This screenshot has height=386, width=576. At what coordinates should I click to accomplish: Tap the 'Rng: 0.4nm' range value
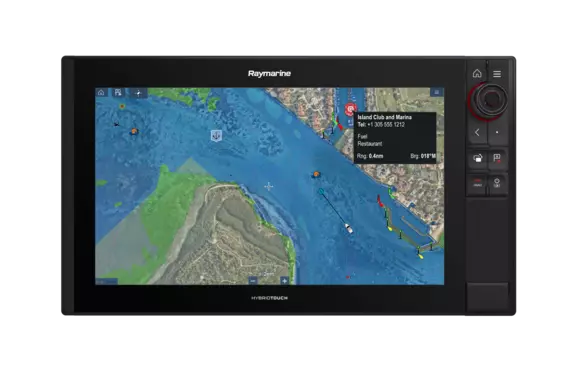(x=370, y=156)
